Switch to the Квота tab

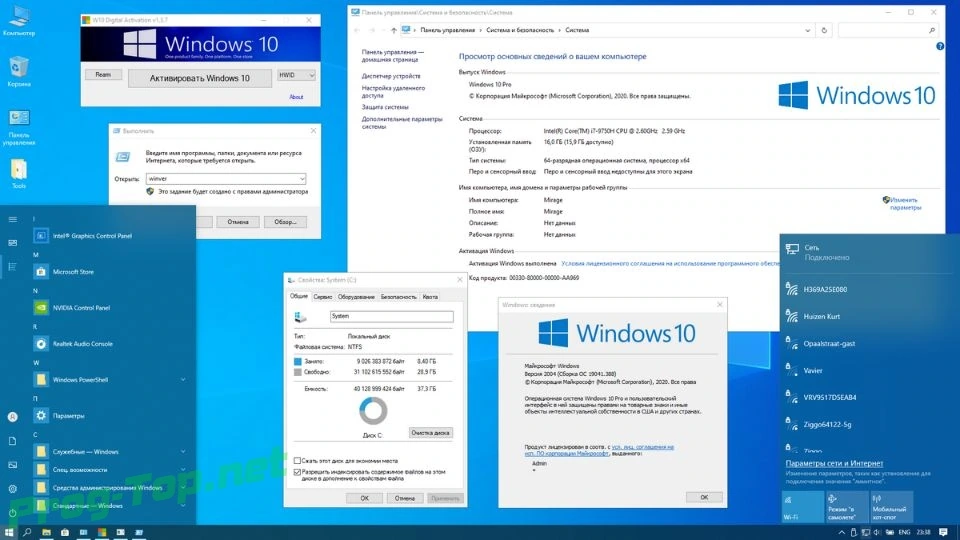click(430, 297)
